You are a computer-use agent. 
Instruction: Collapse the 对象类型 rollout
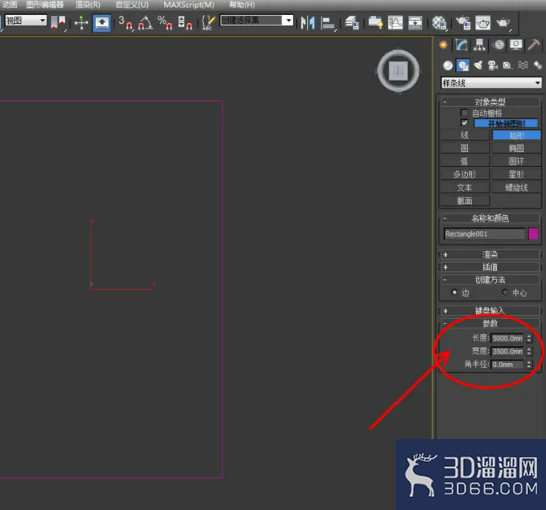pos(490,102)
